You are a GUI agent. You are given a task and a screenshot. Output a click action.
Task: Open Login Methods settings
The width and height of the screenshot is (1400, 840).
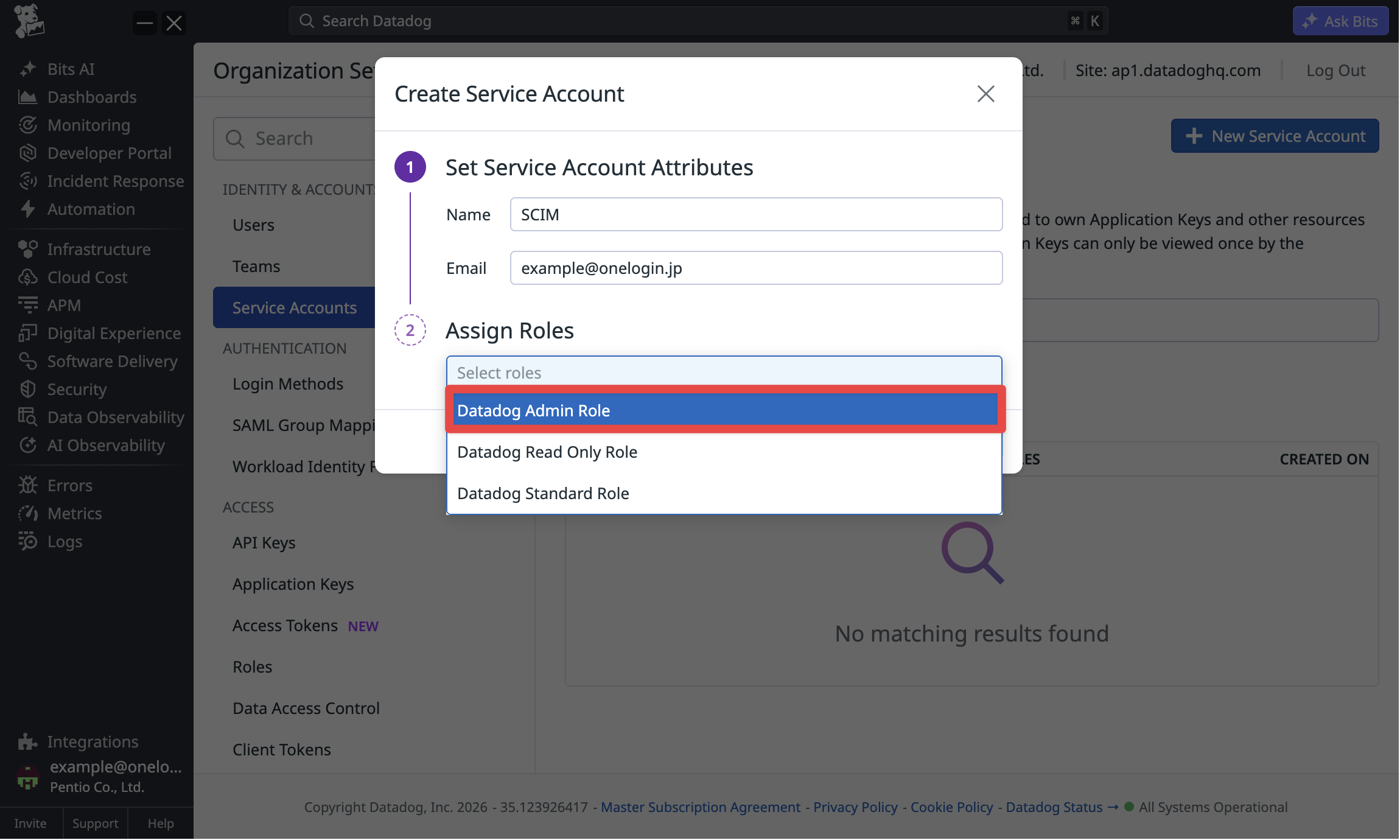click(288, 384)
